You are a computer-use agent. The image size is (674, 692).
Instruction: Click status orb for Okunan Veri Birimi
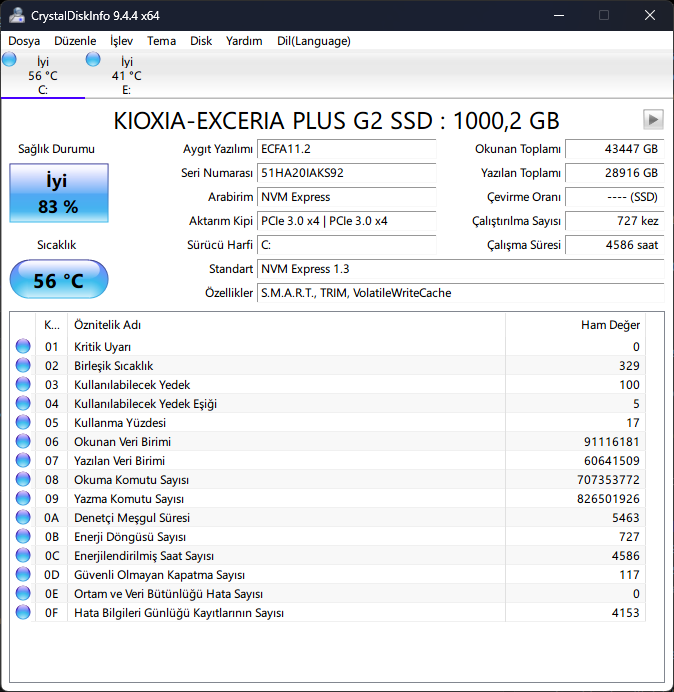pos(23,441)
